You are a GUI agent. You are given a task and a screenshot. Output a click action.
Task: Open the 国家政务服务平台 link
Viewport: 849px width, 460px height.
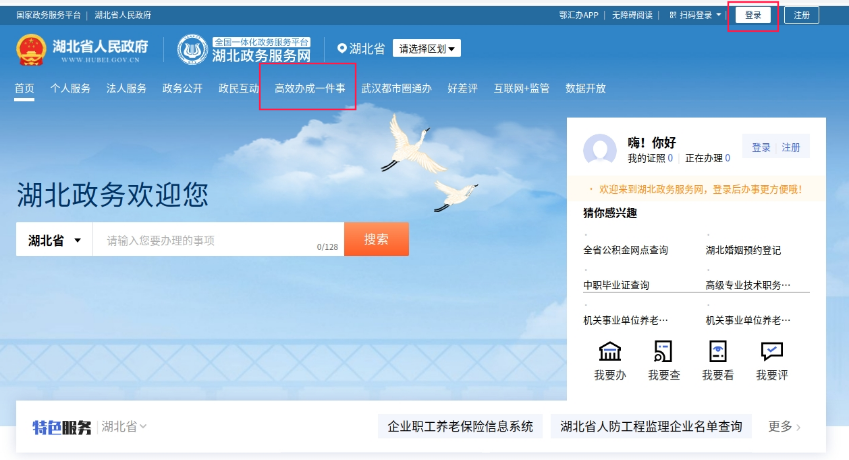point(48,15)
